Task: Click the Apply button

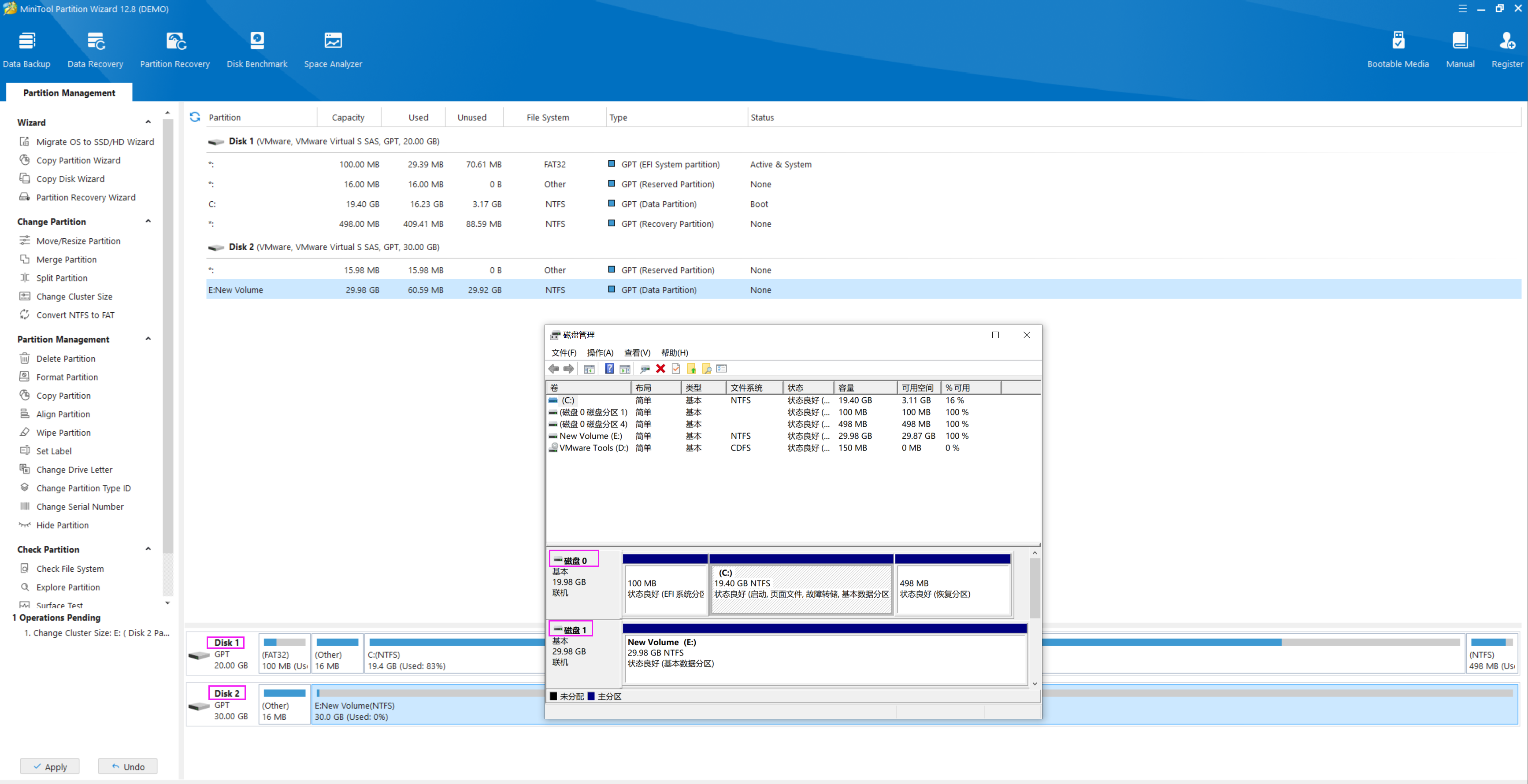Action: click(x=50, y=766)
